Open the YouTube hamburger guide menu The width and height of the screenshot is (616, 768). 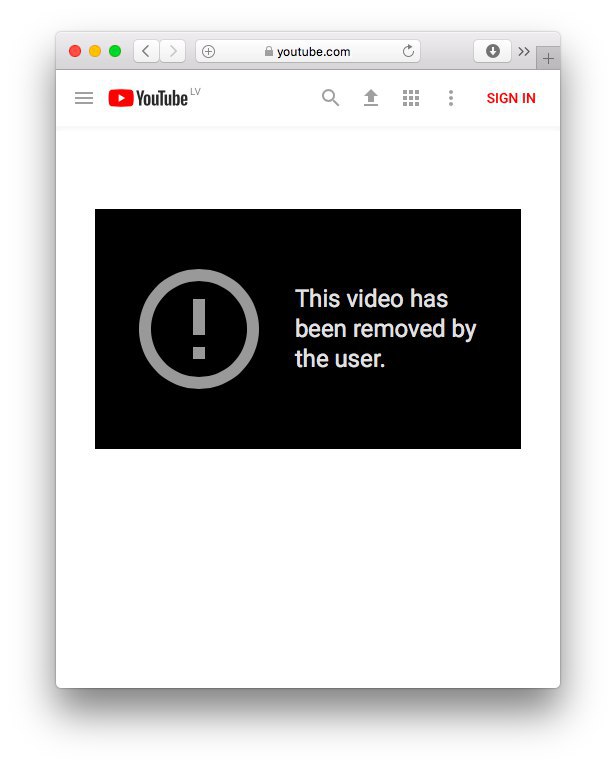click(x=84, y=98)
